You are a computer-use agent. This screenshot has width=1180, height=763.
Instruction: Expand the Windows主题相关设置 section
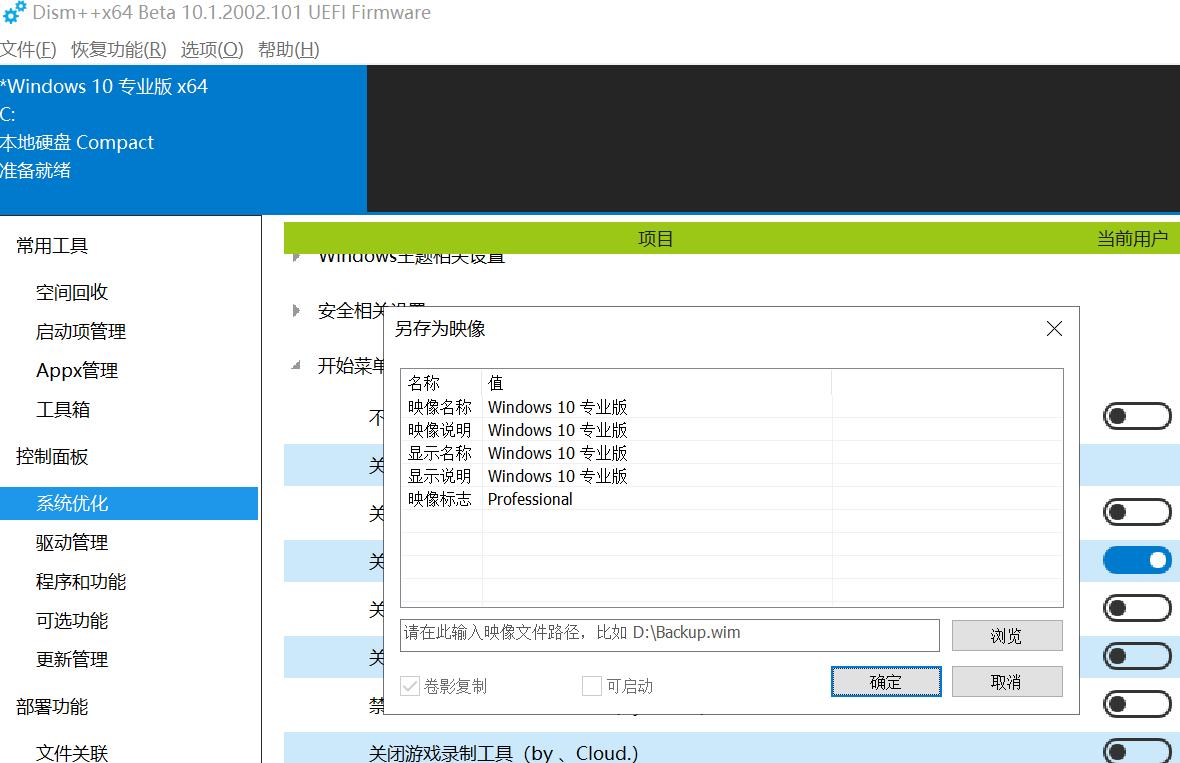coord(295,255)
